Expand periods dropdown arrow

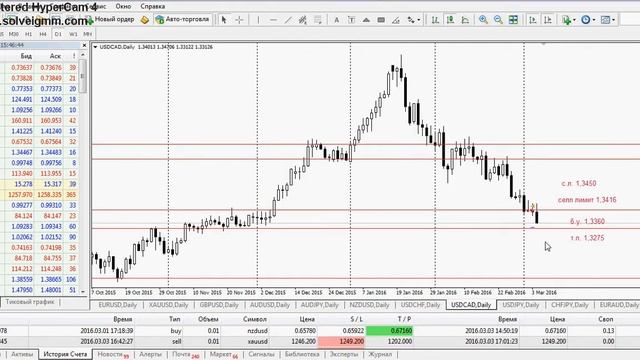tap(594, 20)
